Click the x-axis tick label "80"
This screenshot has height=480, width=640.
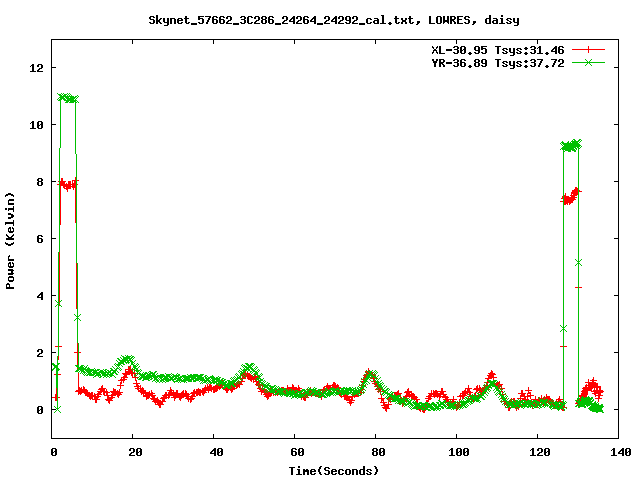tap(378, 452)
